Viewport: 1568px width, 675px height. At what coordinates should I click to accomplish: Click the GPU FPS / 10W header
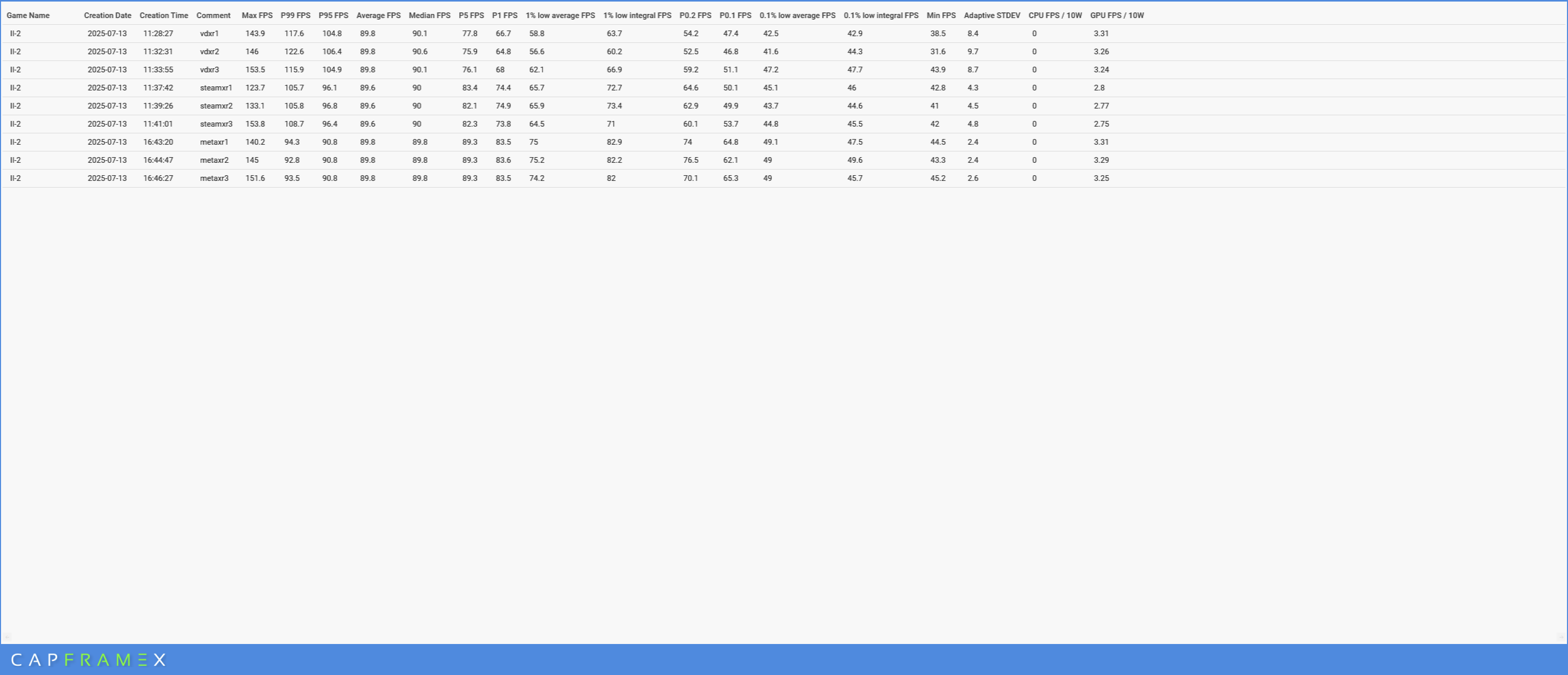click(1117, 15)
